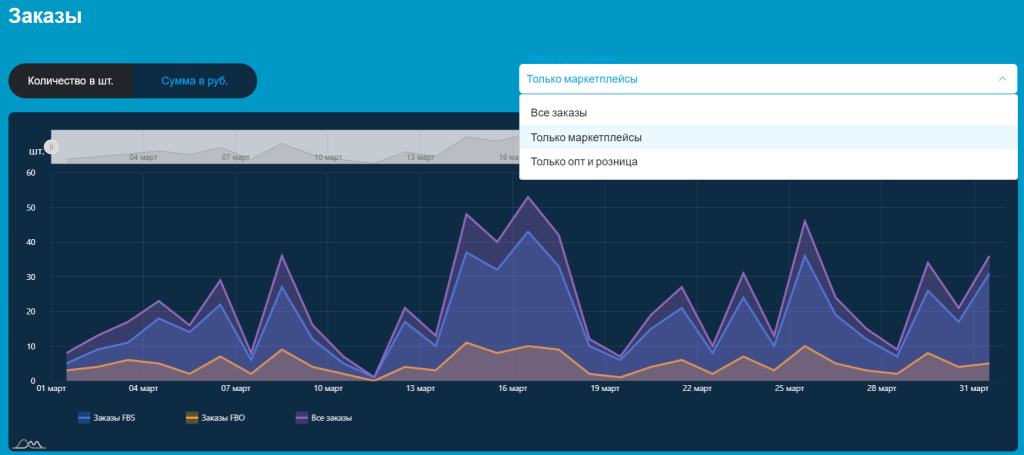
Task: Toggle Заказы FBS series via its legend label
Action: coord(115,418)
